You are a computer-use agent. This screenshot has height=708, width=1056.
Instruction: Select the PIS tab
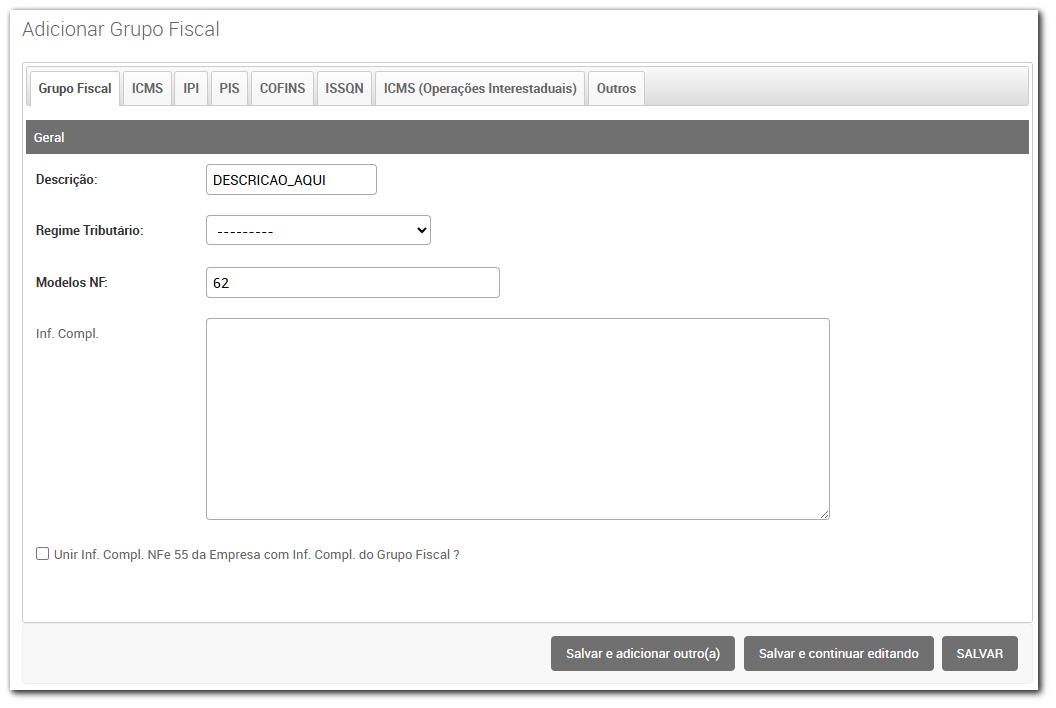[x=229, y=88]
